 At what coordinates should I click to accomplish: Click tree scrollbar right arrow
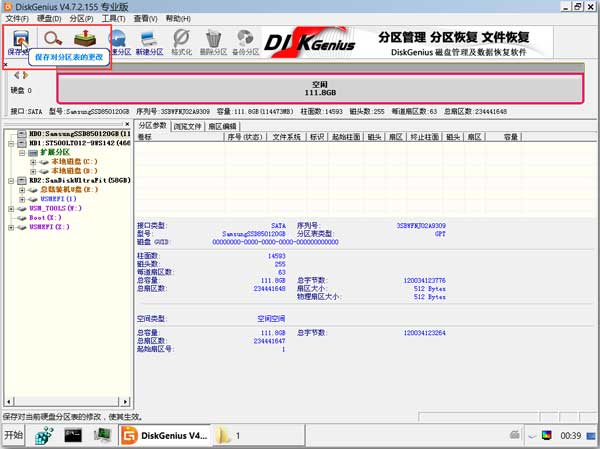pyautogui.click(x=125, y=402)
